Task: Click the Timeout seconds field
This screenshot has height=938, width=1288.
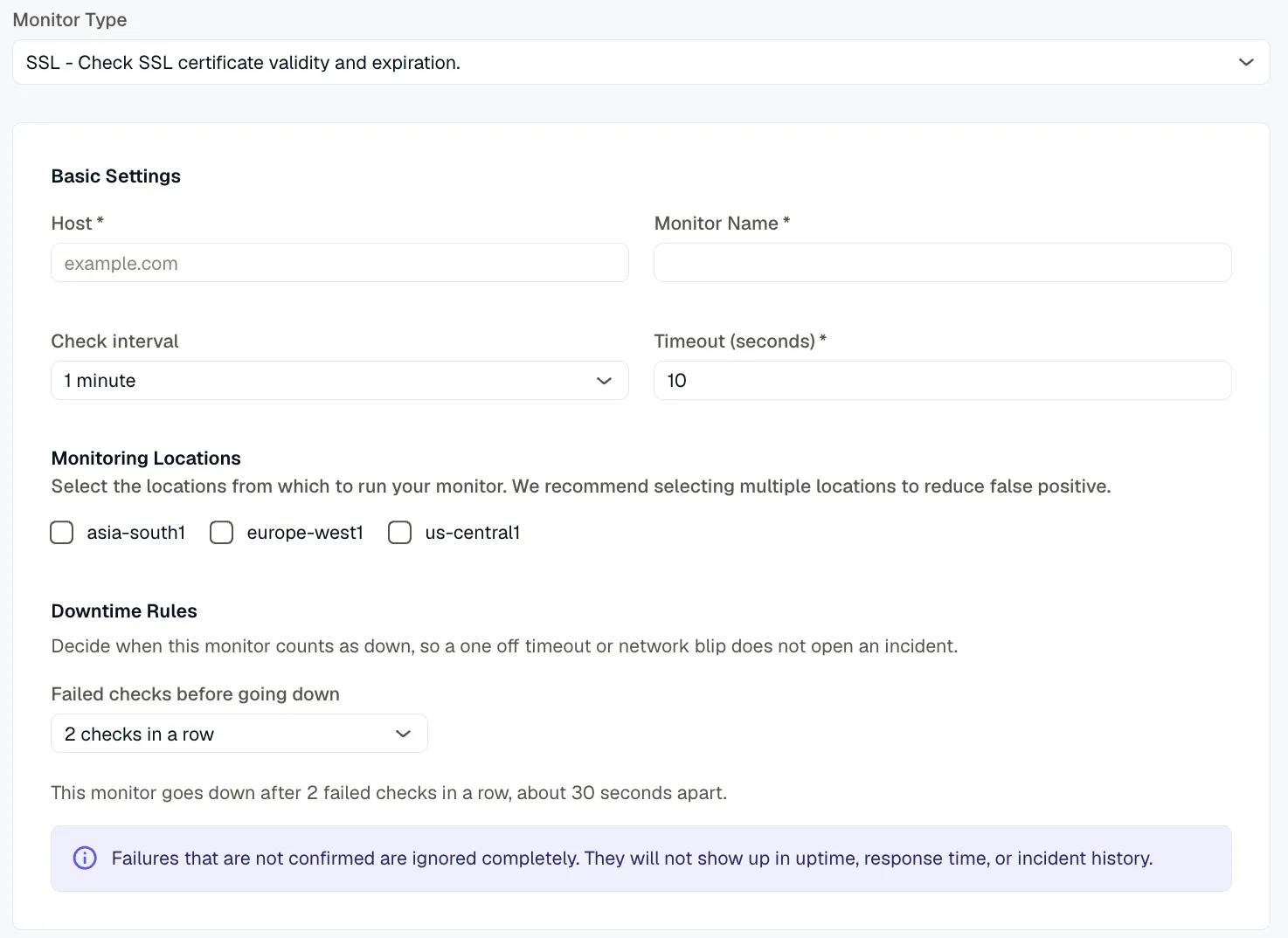Action: click(x=943, y=381)
